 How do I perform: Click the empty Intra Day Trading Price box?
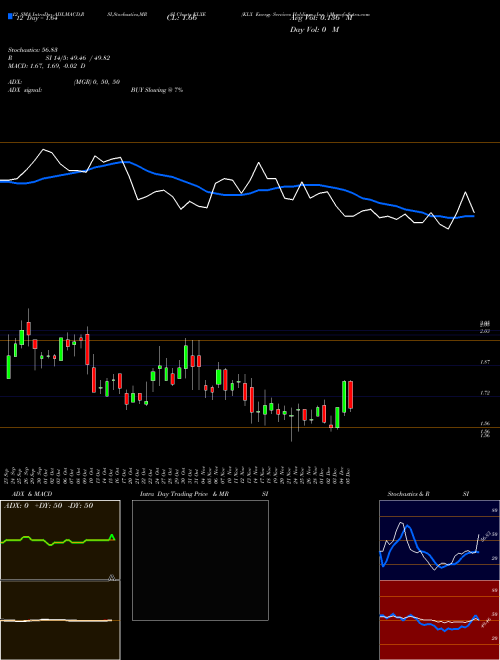pos(200,560)
